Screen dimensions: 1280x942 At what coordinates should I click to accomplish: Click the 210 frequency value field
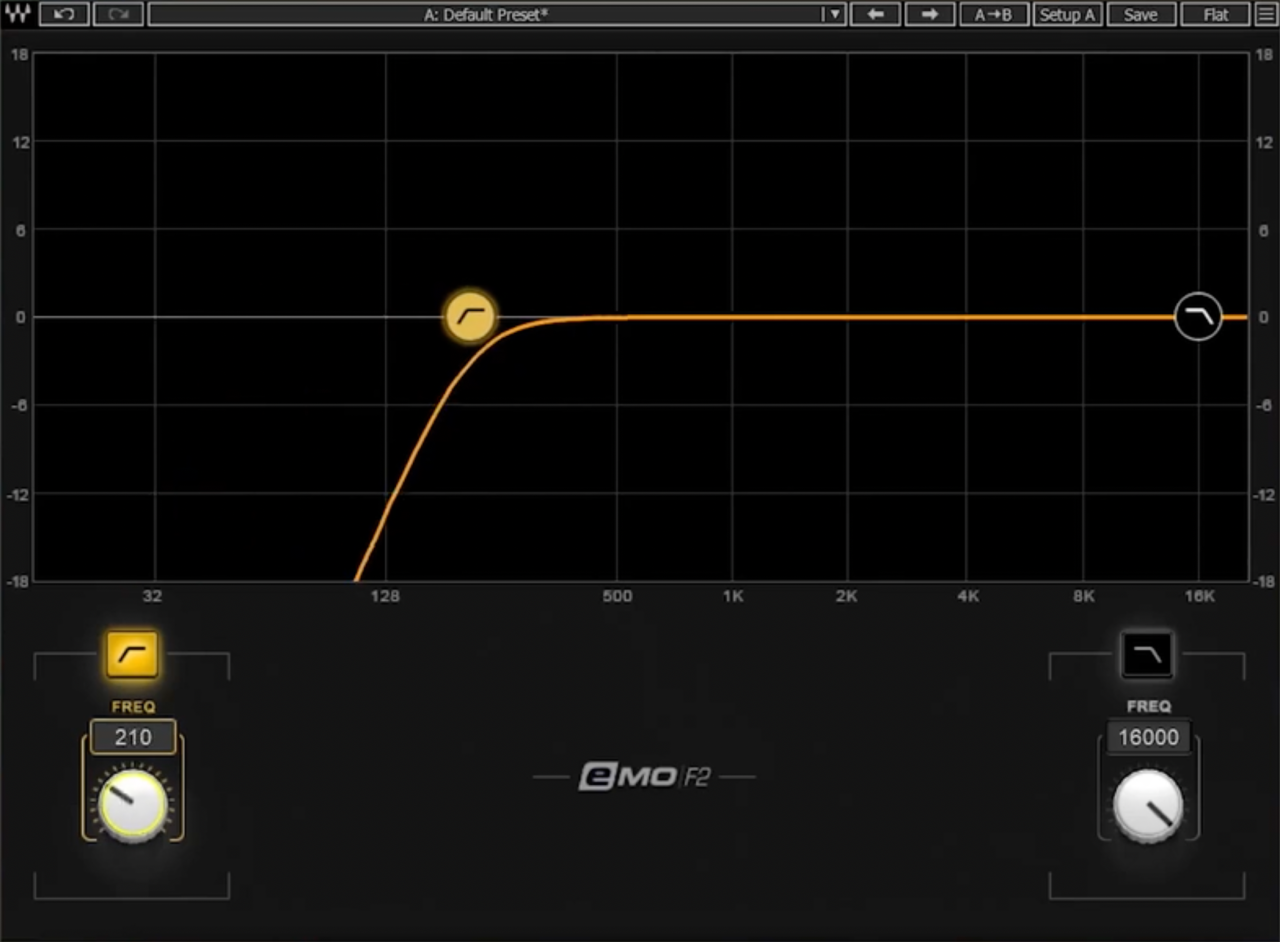tap(133, 737)
